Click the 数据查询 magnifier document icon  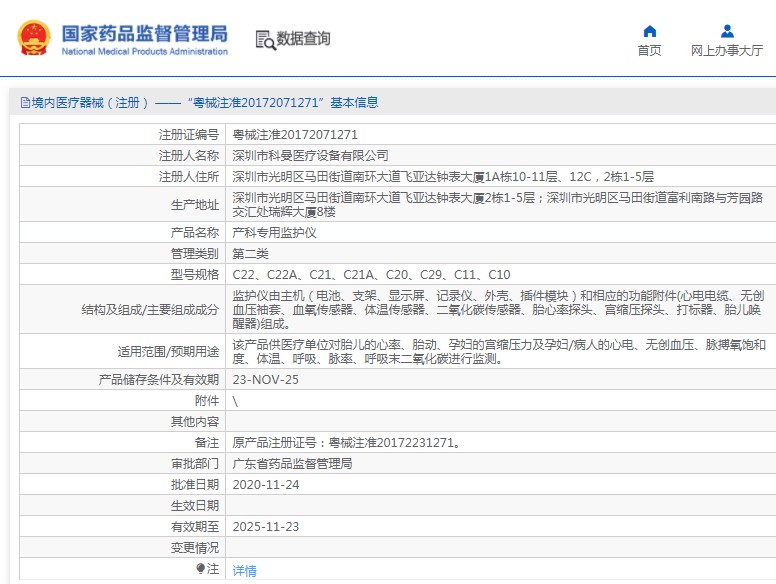265,40
